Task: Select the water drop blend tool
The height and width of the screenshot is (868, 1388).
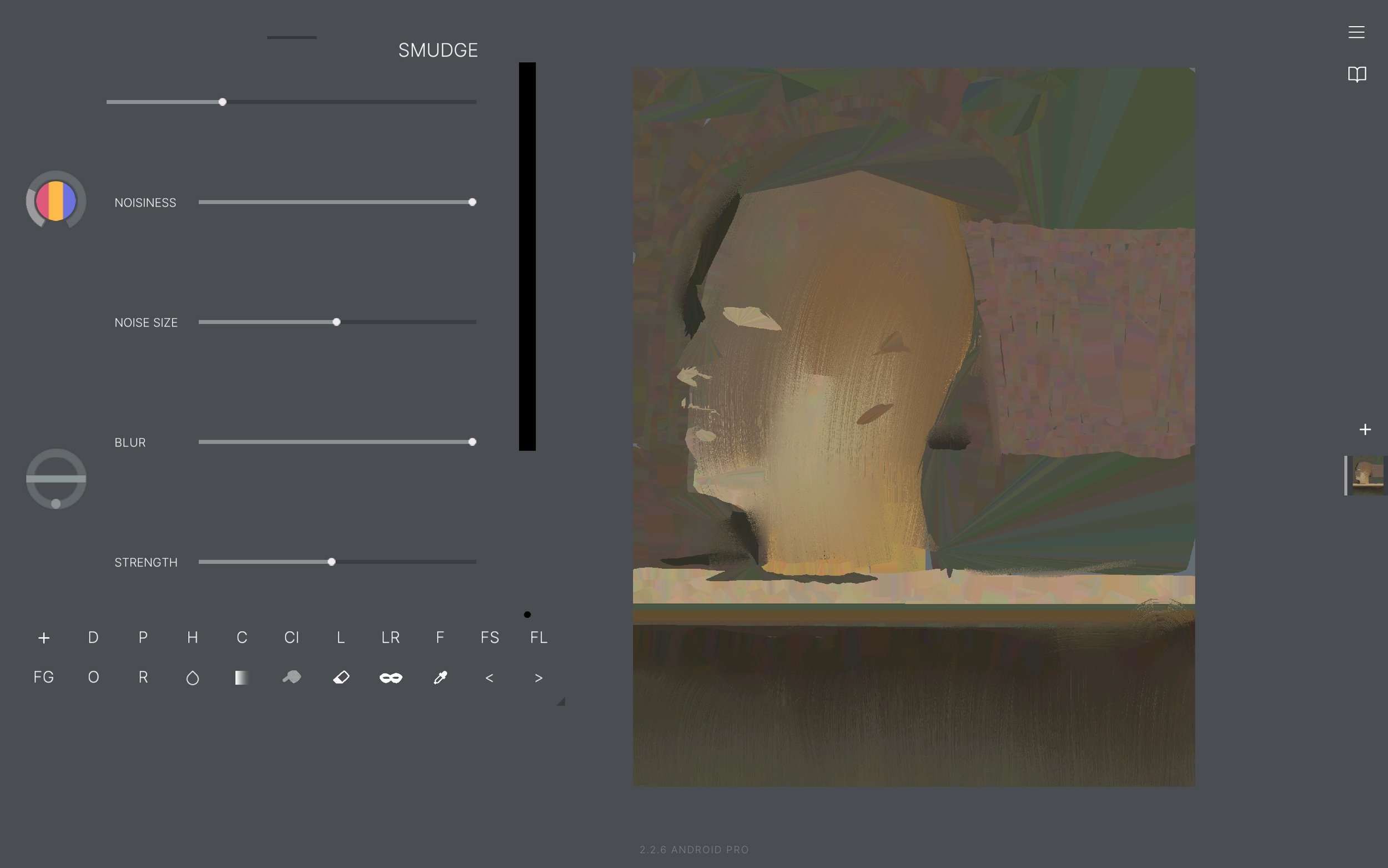Action: (193, 678)
